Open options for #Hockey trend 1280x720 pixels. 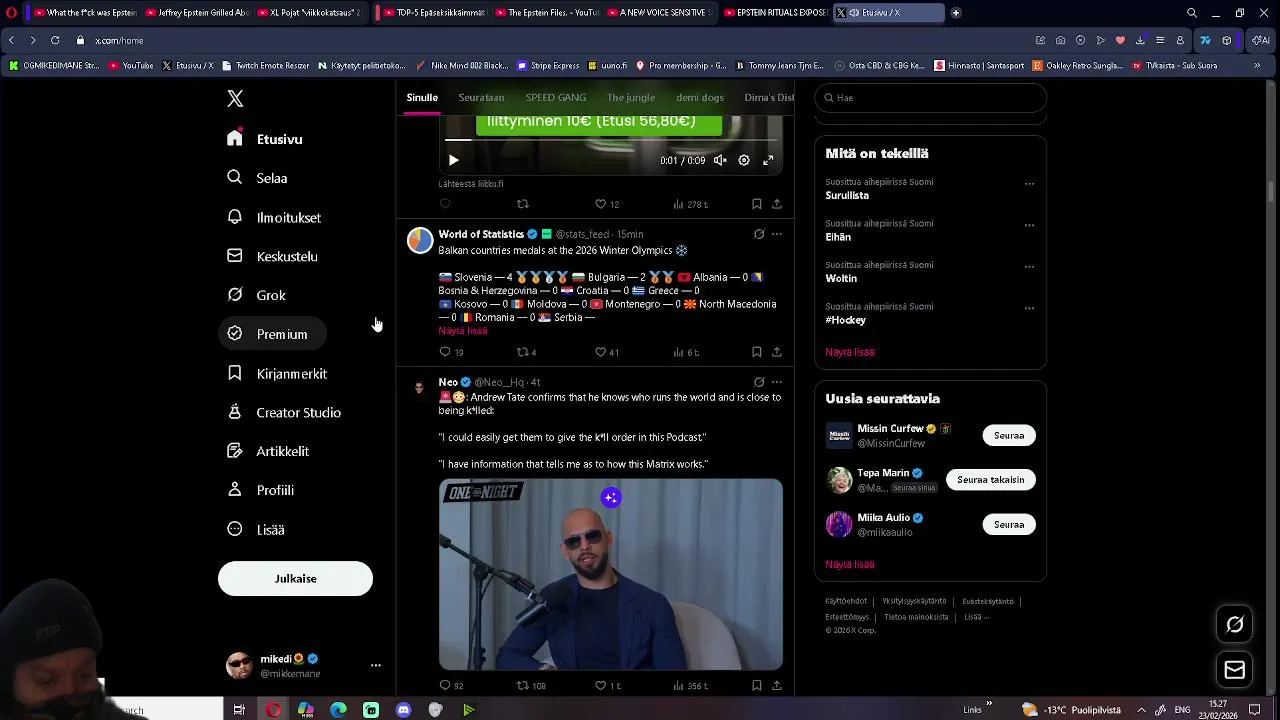pyautogui.click(x=1029, y=308)
